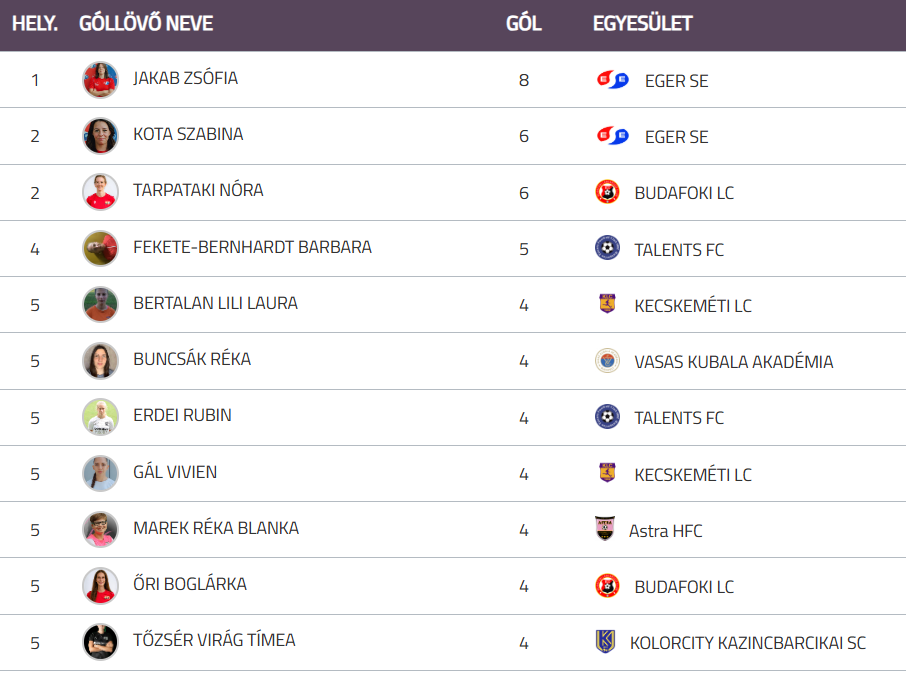Select the Fekete-Bernhardt Barbara name link
906x677 pixels.
click(x=252, y=247)
